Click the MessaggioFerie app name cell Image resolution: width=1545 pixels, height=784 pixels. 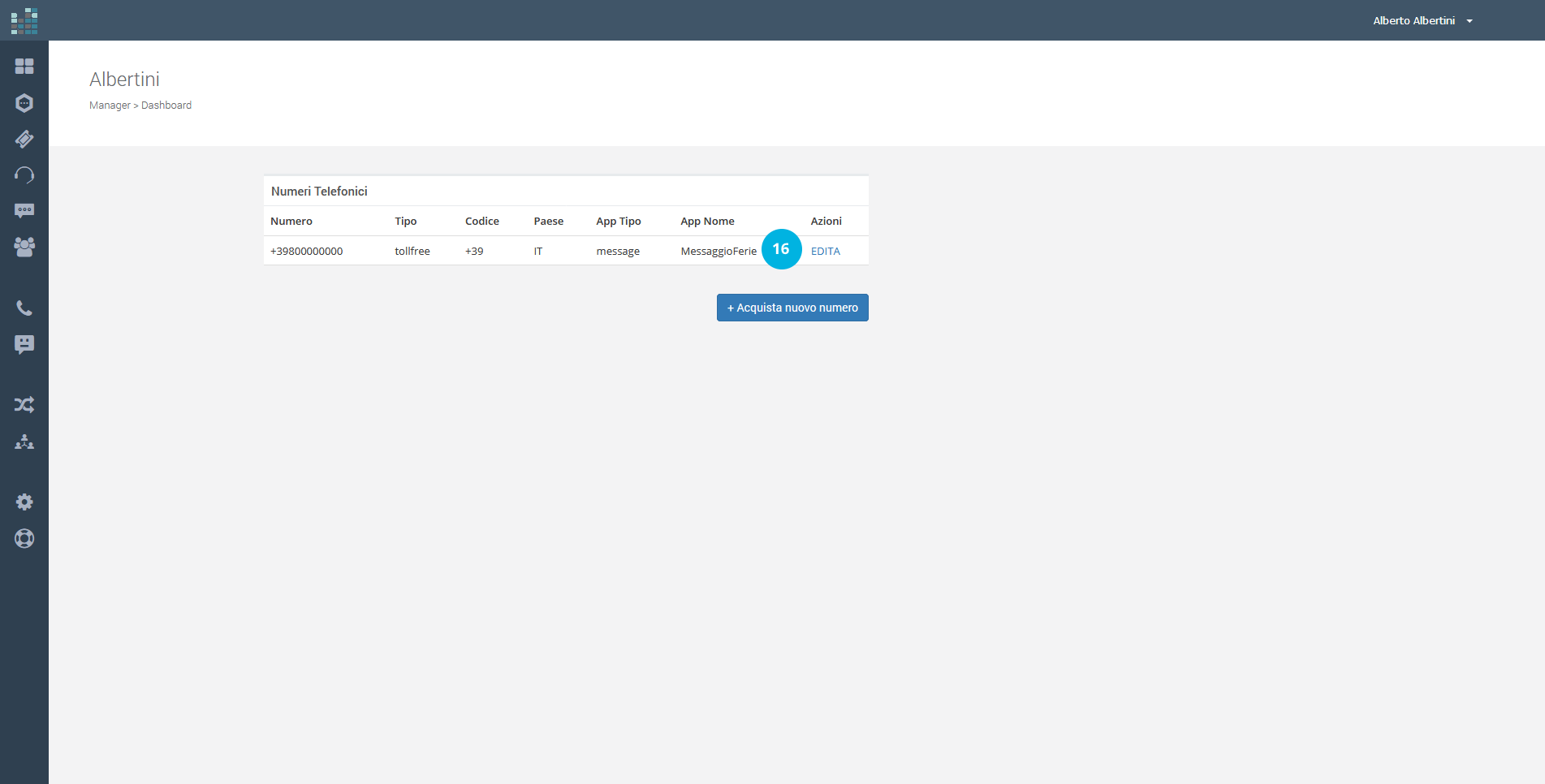coord(719,252)
